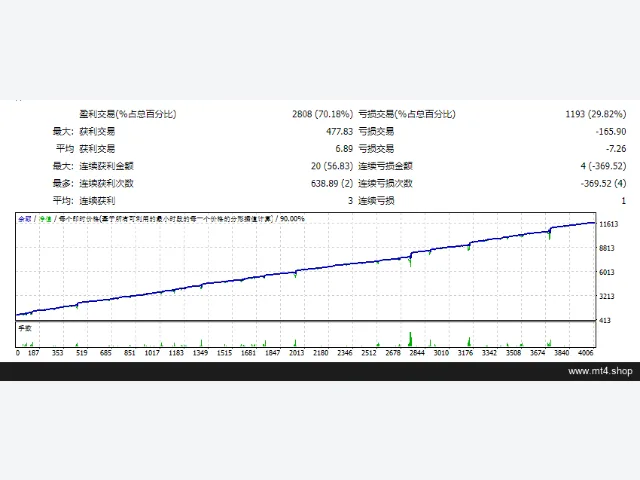Viewport: 640px width, 480px height.
Task: Click the 2678 x-axis label
Action: (393, 353)
